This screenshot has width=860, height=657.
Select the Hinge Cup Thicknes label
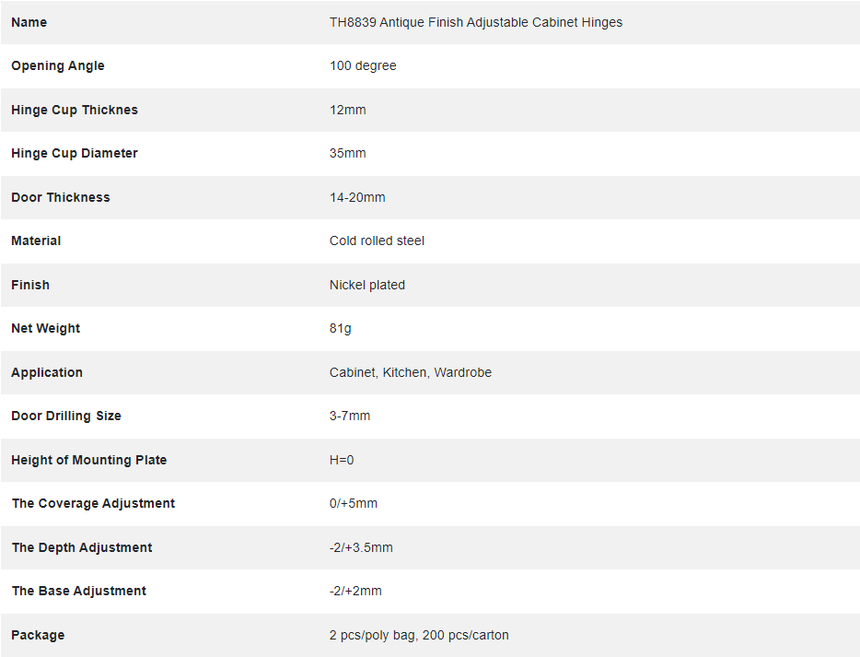[75, 110]
